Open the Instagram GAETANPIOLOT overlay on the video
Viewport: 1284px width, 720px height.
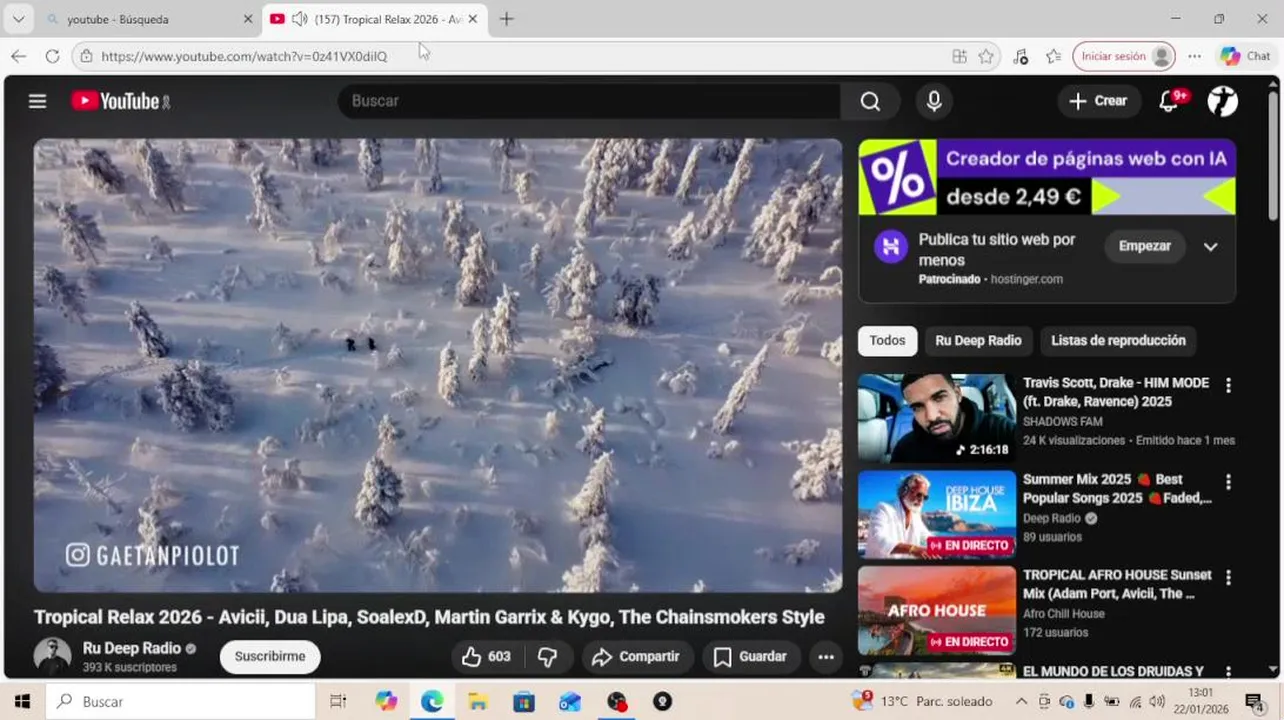(152, 555)
